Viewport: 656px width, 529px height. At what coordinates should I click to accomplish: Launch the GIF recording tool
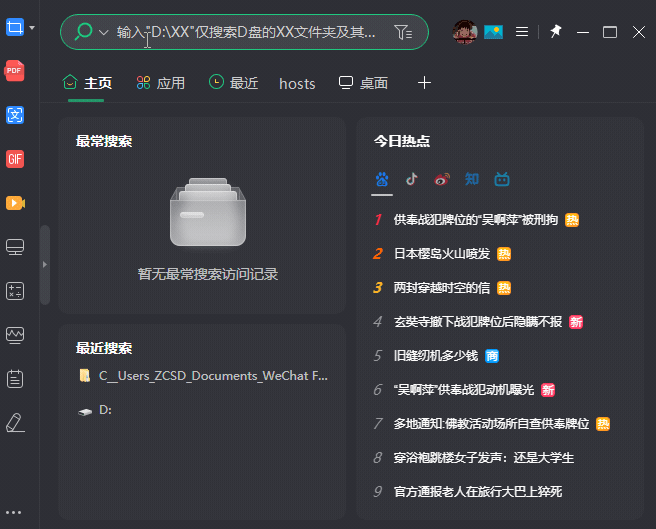[x=14, y=159]
